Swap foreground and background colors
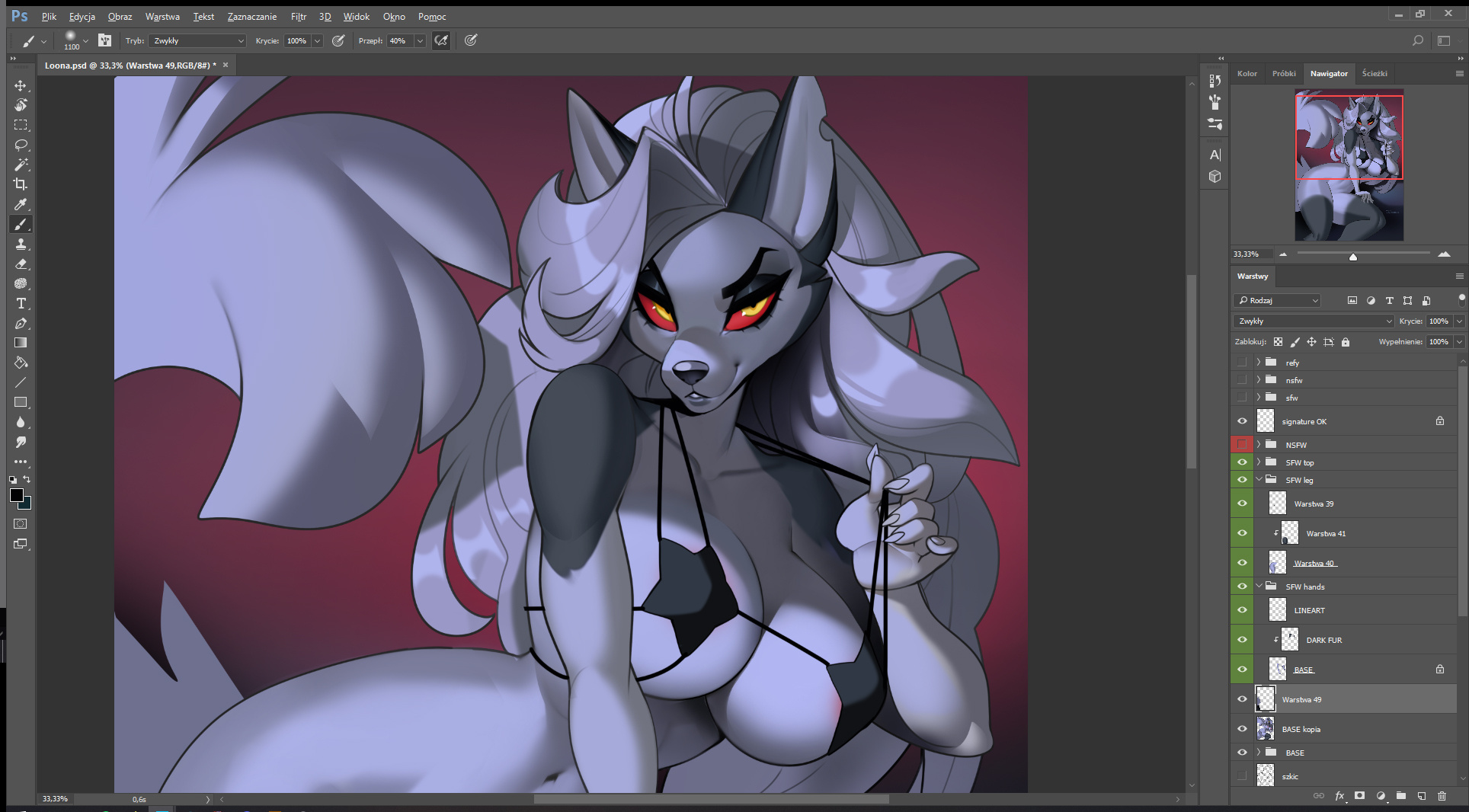This screenshot has height=812, width=1469. pos(27,479)
